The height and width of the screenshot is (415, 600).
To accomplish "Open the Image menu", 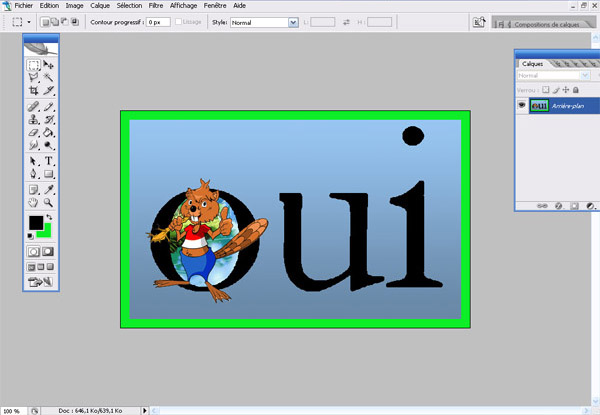I will point(74,5).
